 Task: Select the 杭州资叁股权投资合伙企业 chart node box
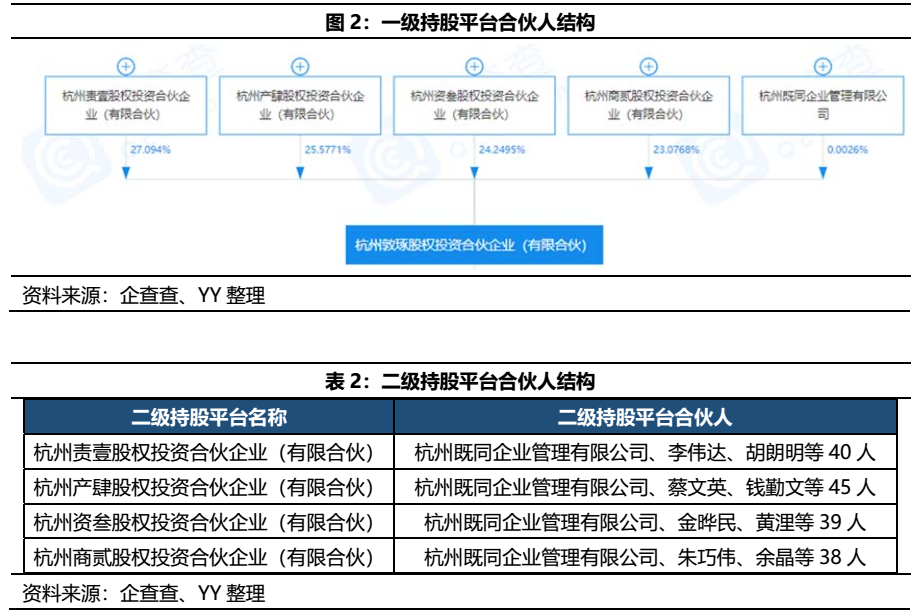point(474,105)
